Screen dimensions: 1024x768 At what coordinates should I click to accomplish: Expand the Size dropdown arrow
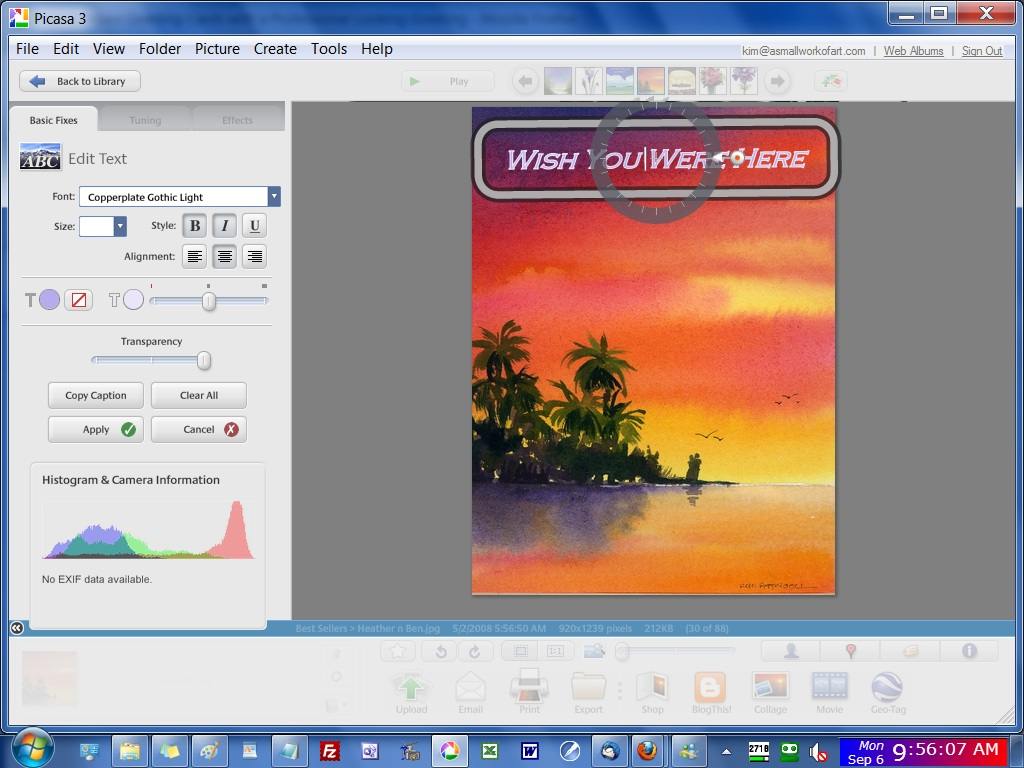120,226
